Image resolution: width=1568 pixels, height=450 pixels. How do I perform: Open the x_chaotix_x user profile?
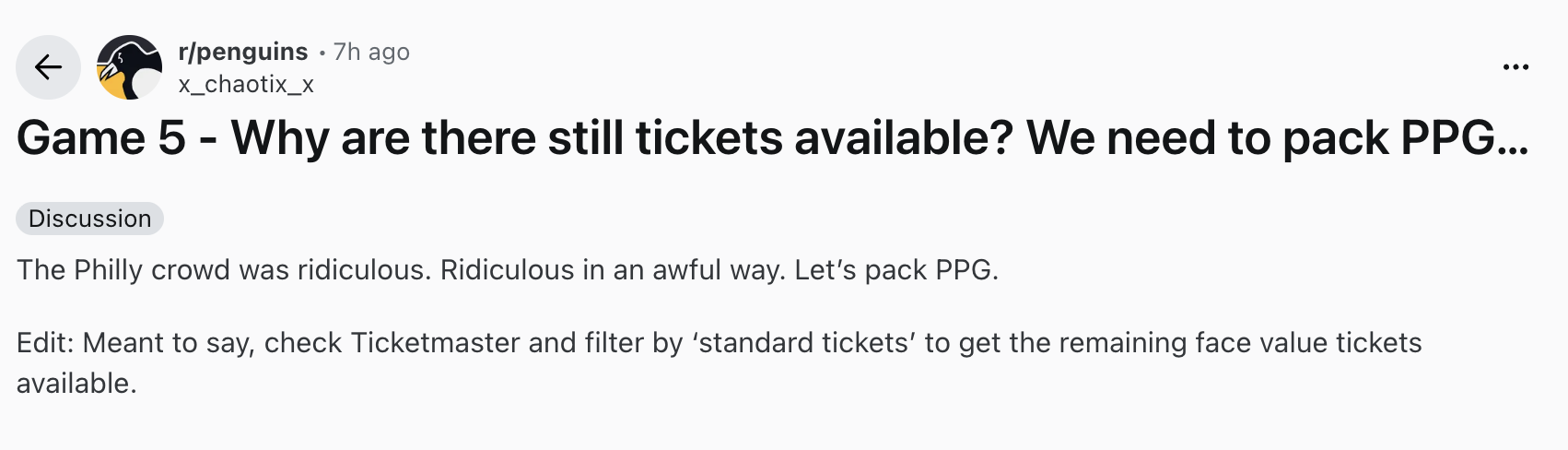point(246,85)
